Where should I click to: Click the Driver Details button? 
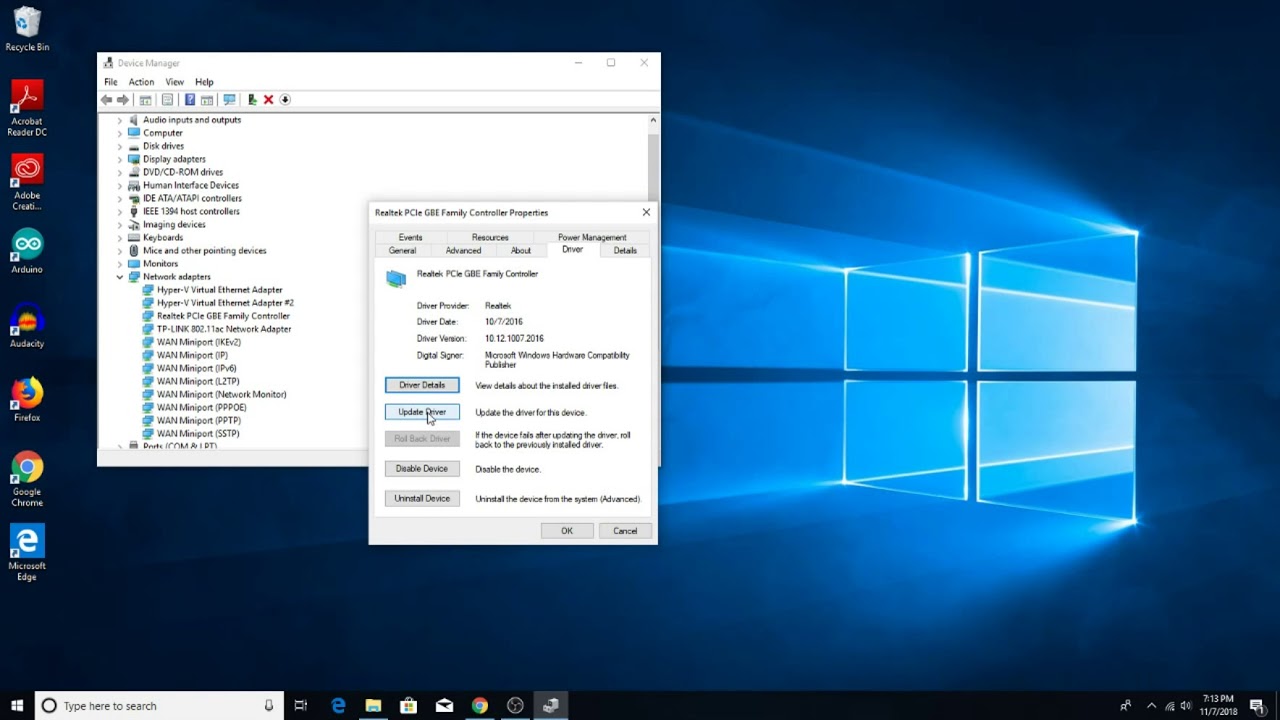tap(422, 385)
